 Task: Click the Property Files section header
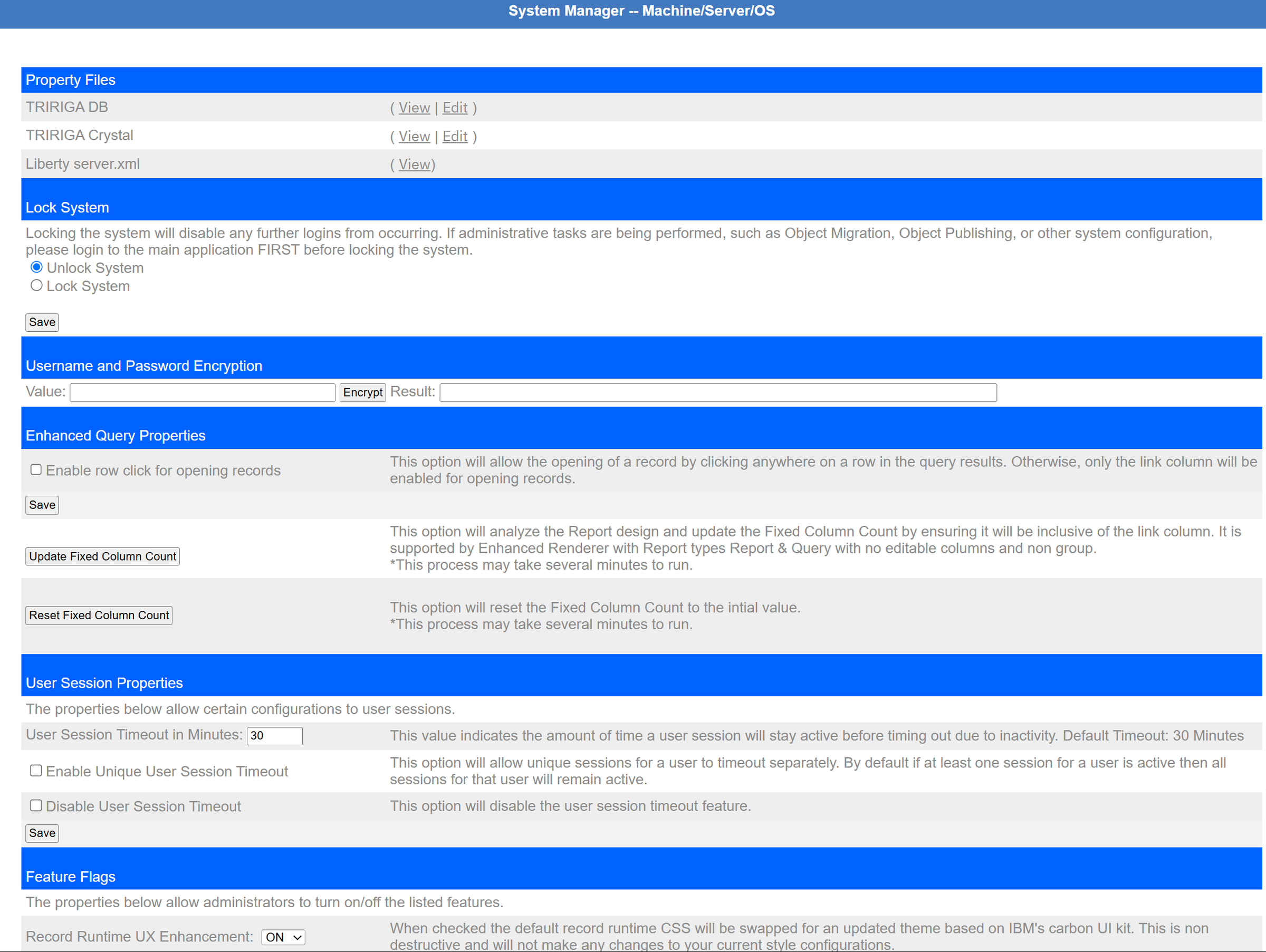(x=641, y=80)
